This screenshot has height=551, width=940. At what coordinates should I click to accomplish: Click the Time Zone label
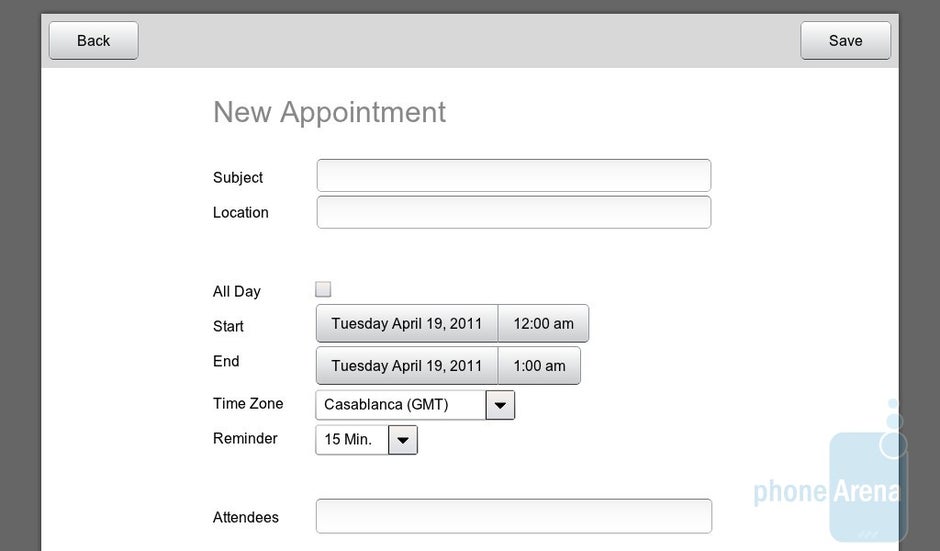coord(248,404)
